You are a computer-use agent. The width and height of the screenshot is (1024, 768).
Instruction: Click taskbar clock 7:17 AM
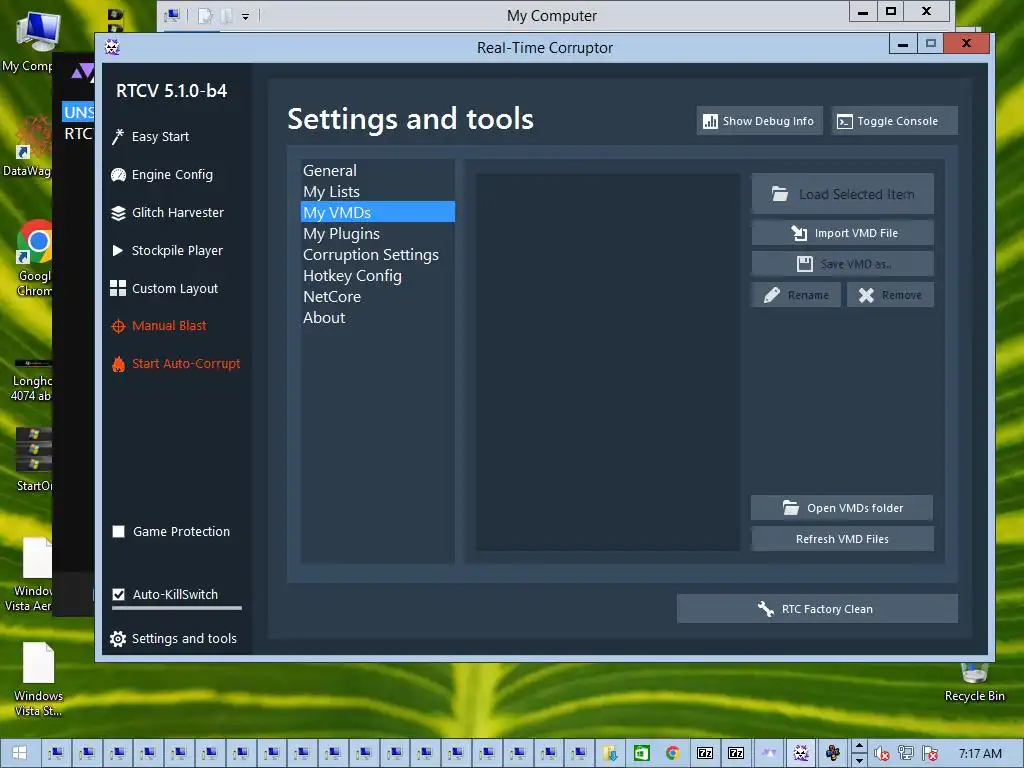tap(980, 754)
